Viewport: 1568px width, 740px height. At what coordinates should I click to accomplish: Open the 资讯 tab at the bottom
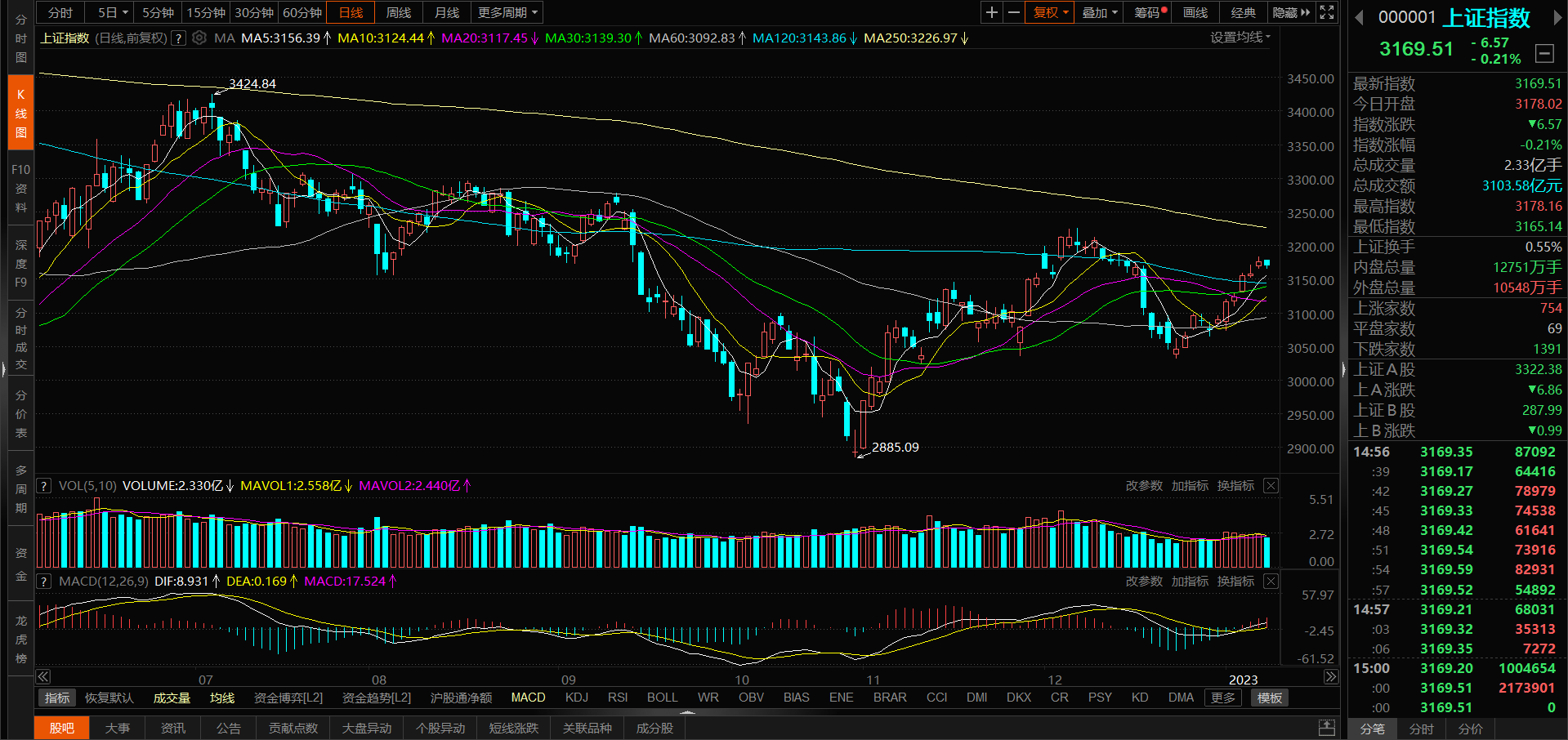point(172,728)
